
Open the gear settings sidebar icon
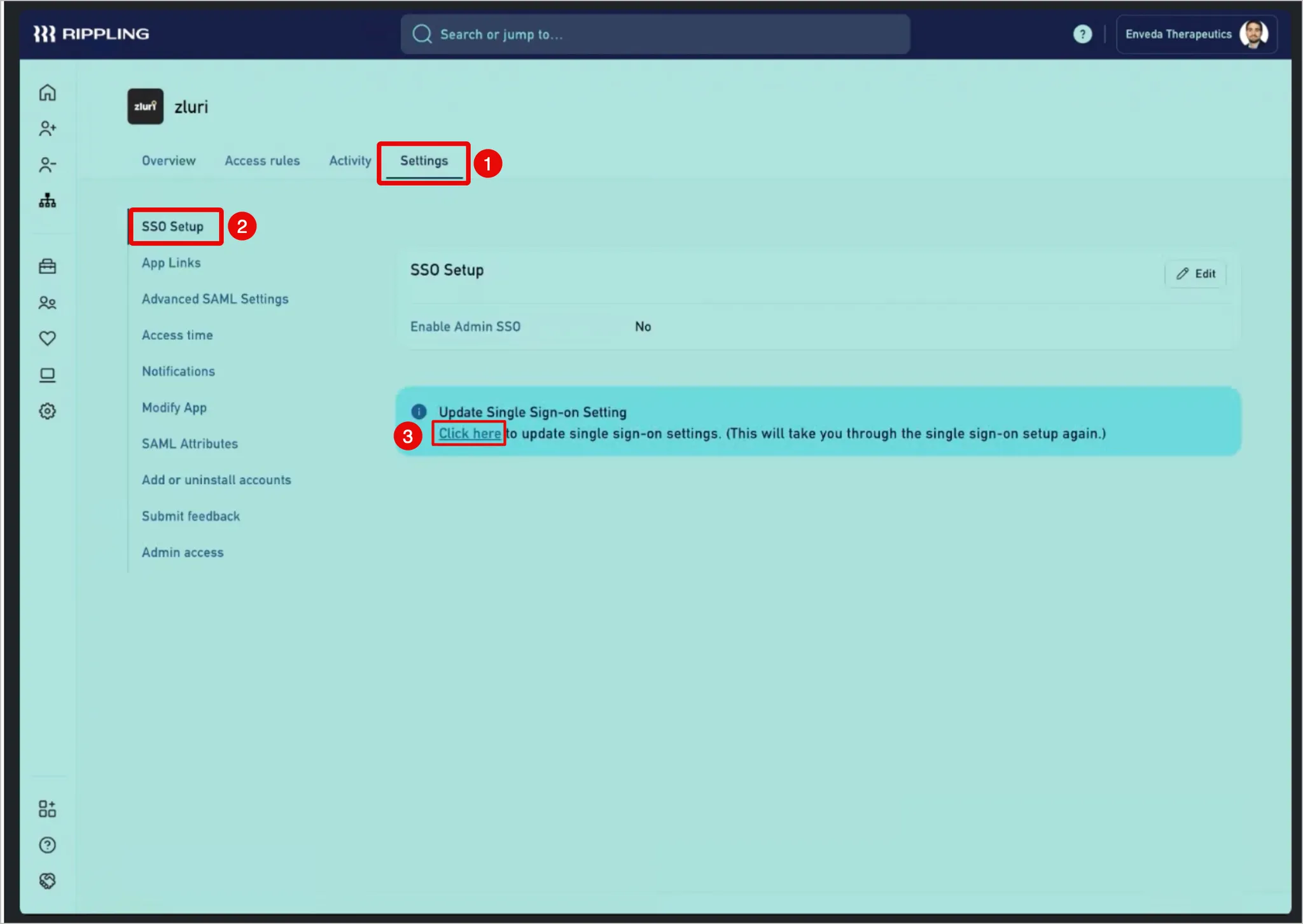click(x=48, y=411)
